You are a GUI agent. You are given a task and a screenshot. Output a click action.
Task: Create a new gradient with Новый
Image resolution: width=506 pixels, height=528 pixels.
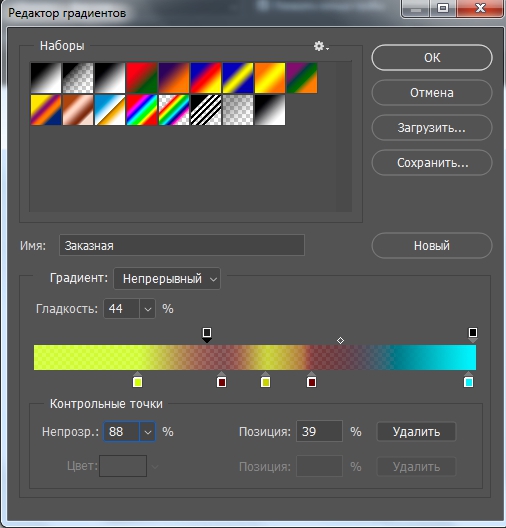[x=432, y=245]
